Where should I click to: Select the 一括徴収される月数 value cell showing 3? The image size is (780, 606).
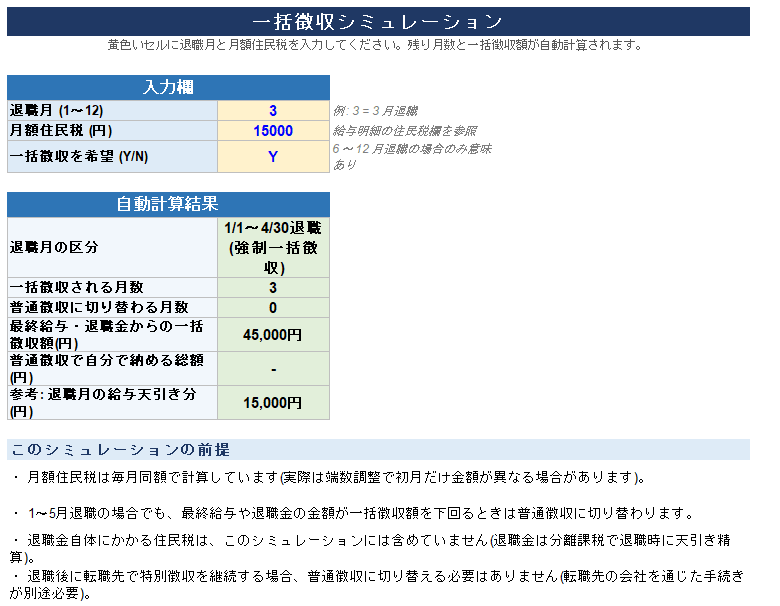pyautogui.click(x=273, y=288)
